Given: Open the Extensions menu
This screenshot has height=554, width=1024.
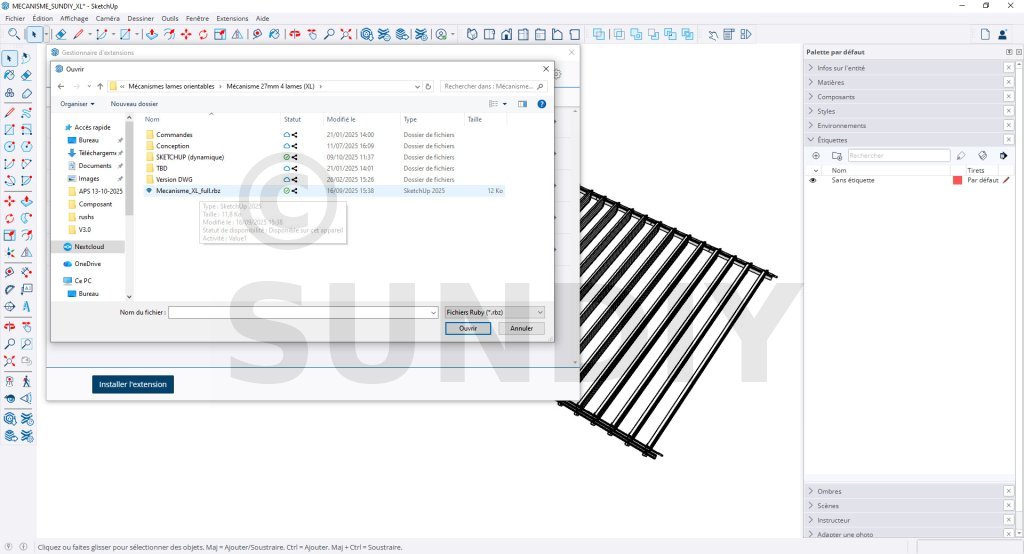Looking at the screenshot, I should click(232, 18).
